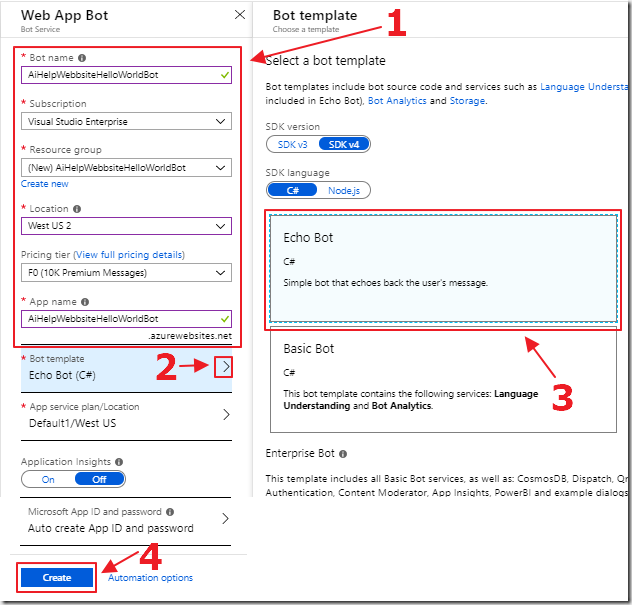Open the Subscription dropdown
This screenshot has height=605, width=632.
pos(126,121)
